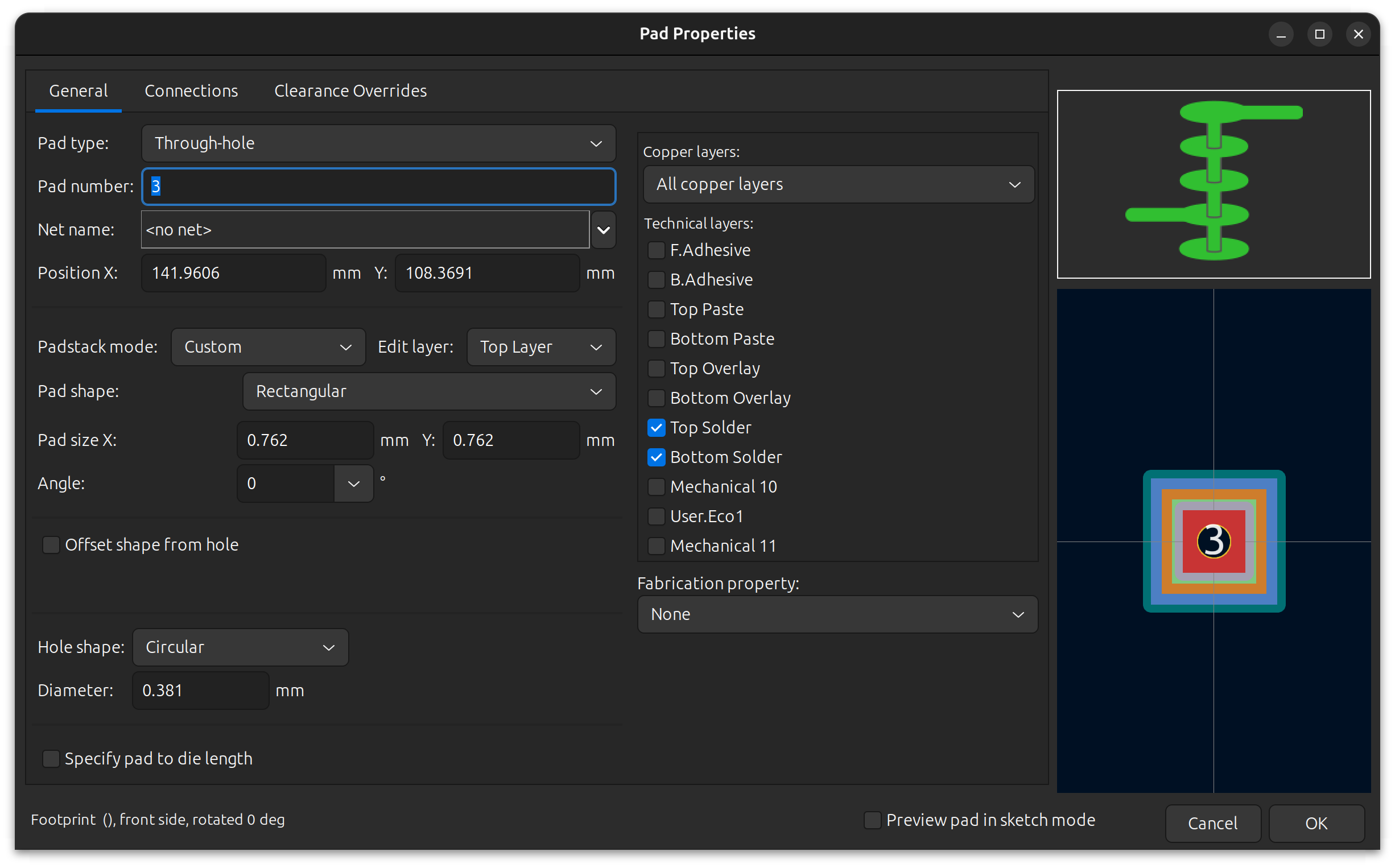Switch to the Connections tab
The height and width of the screenshot is (868, 1395).
191,90
